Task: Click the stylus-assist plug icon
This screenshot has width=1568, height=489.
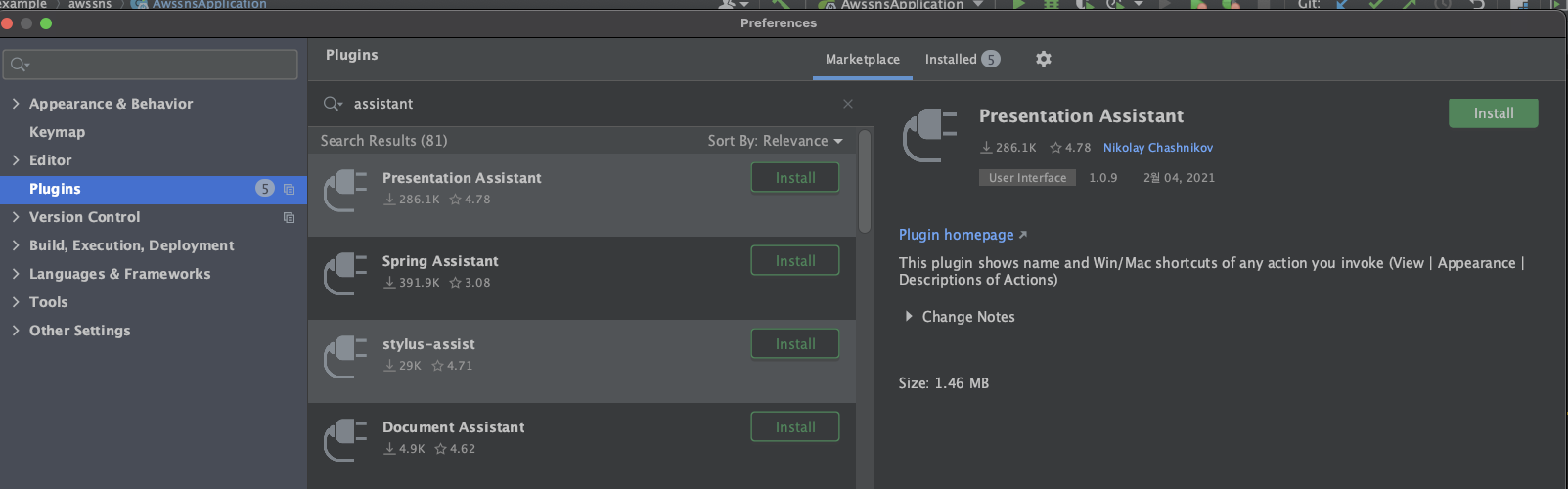Action: coord(345,356)
